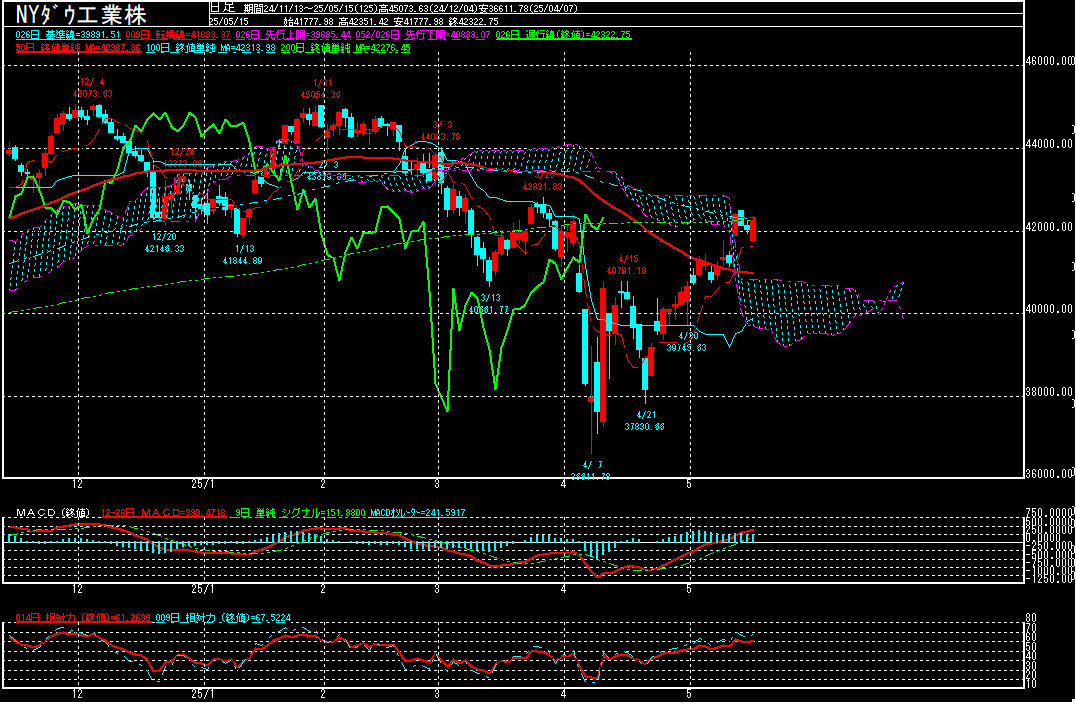Click the 026日 先行上限 legend label

294,35
